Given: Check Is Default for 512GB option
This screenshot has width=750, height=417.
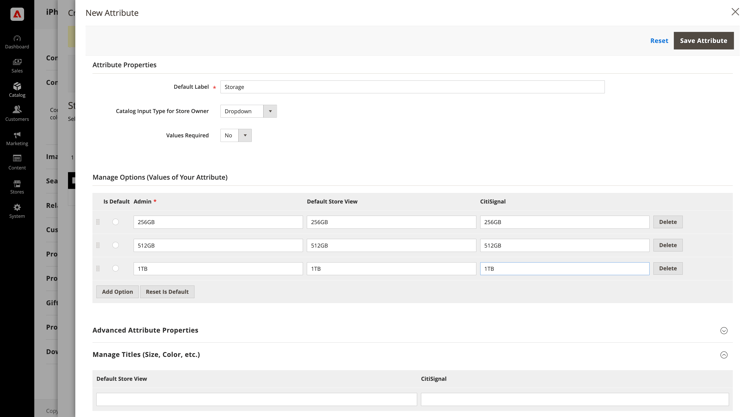Looking at the screenshot, I should pos(115,245).
